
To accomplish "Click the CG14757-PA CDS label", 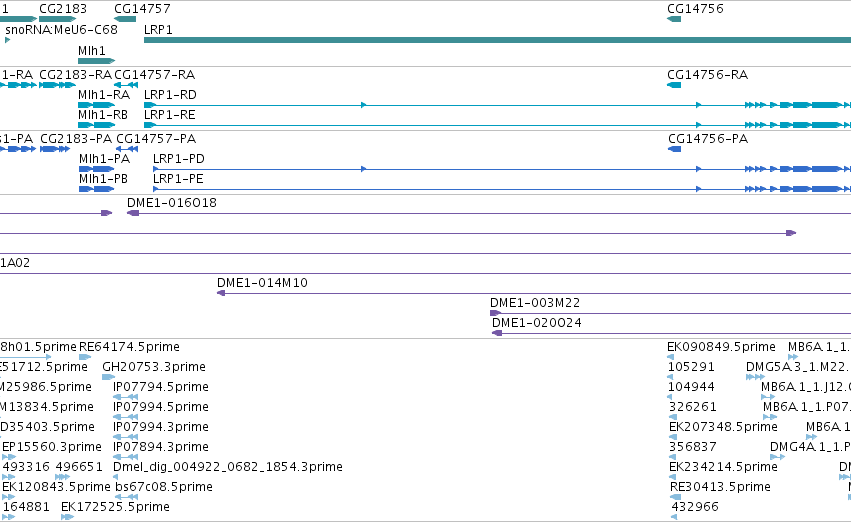I will (156, 138).
